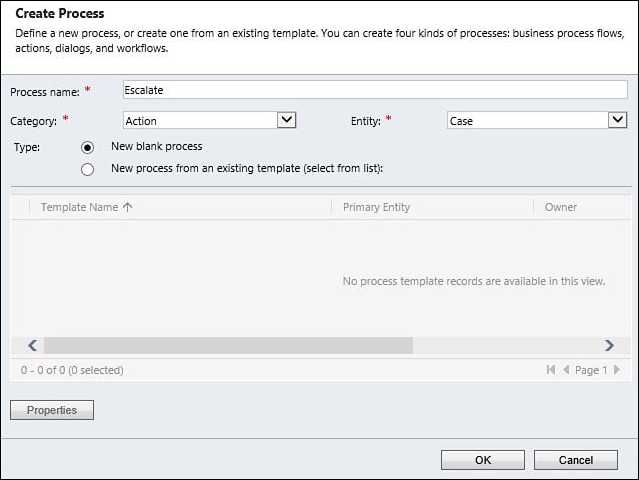Open the Entity dropdown showing Case
Screen dimensions: 639x480
point(617,120)
